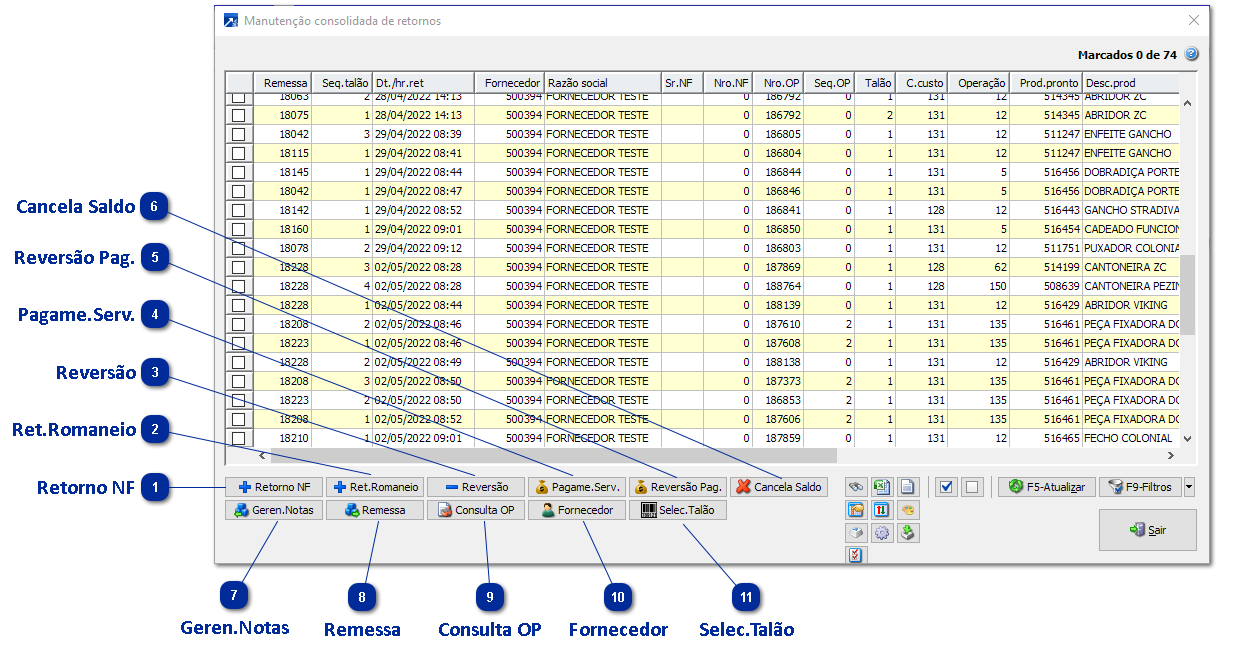
Task: Open Selec.Talão barcode button
Action: (678, 510)
